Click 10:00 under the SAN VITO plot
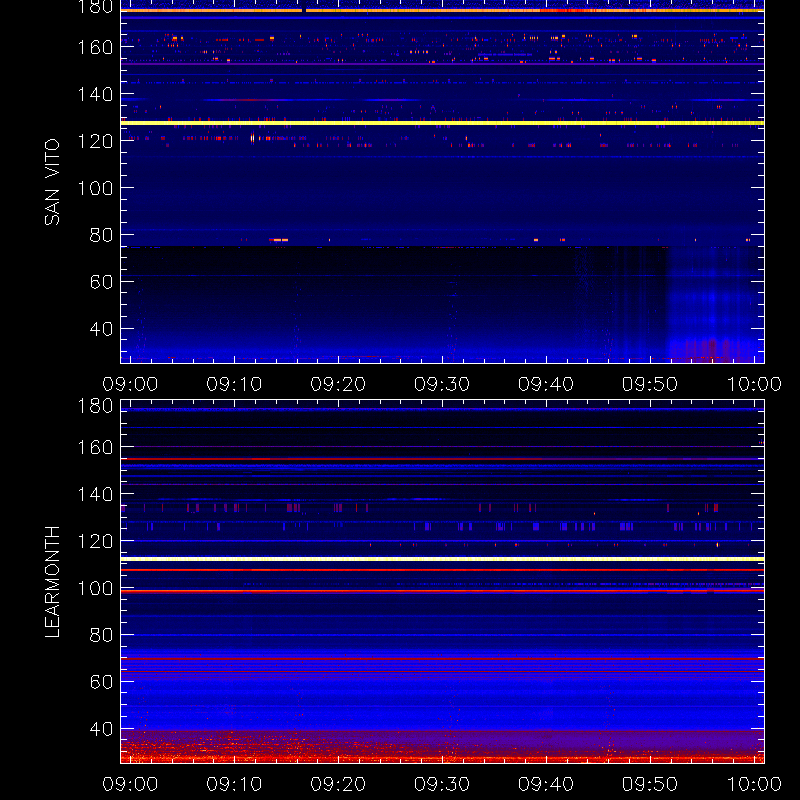The image size is (800, 800). tap(754, 384)
